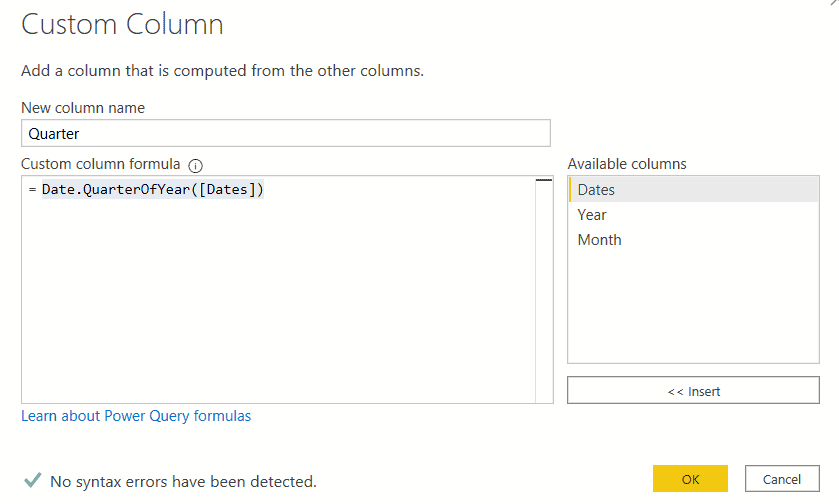Select Month in Available columns
Image resolution: width=839 pixels, height=504 pixels.
pos(693,240)
